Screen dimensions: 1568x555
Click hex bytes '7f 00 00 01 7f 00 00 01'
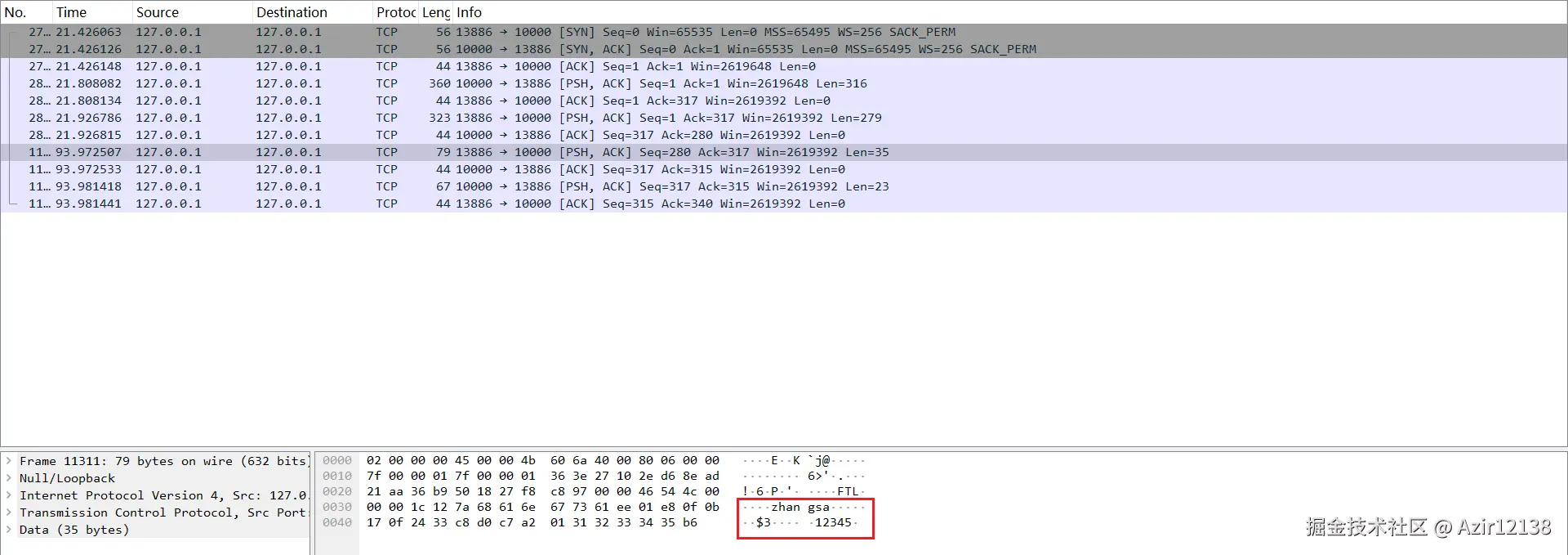coord(451,476)
